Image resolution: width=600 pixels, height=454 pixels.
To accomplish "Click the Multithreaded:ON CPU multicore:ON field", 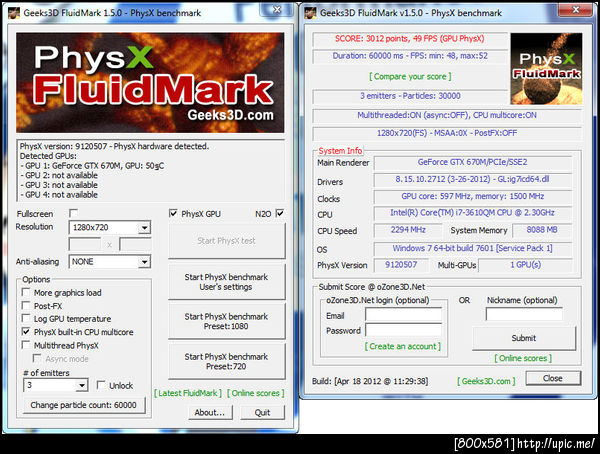I will [x=447, y=115].
